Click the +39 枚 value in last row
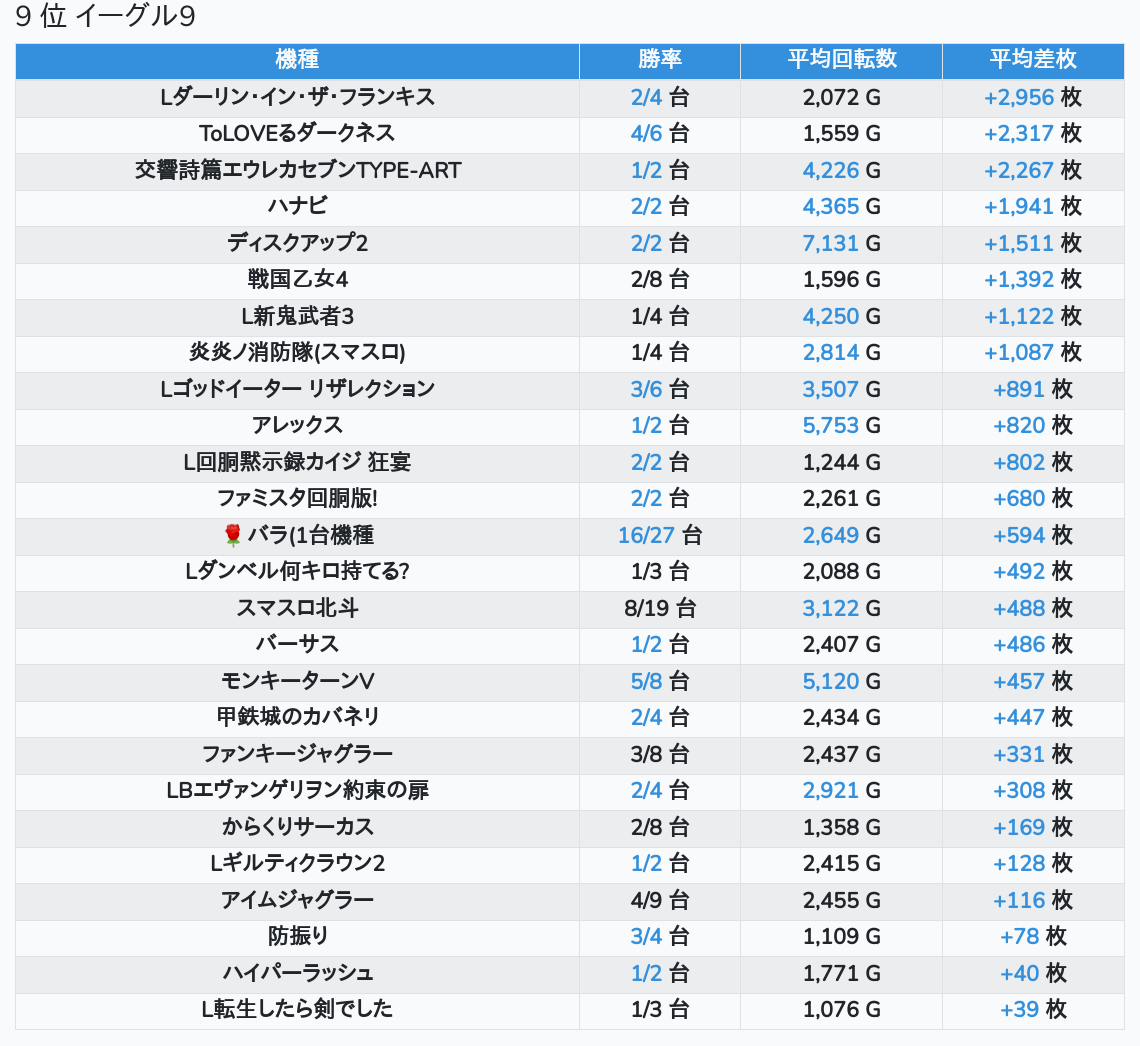 click(x=1032, y=1010)
